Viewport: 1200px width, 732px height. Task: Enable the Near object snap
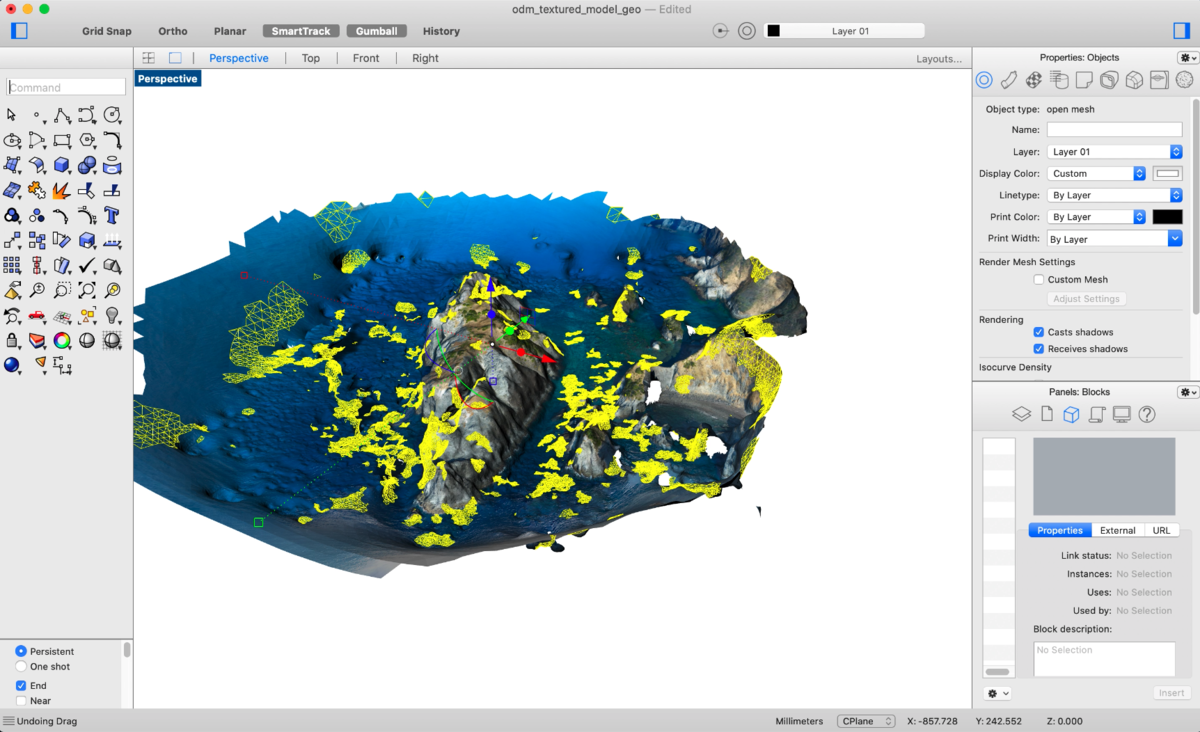(21, 701)
